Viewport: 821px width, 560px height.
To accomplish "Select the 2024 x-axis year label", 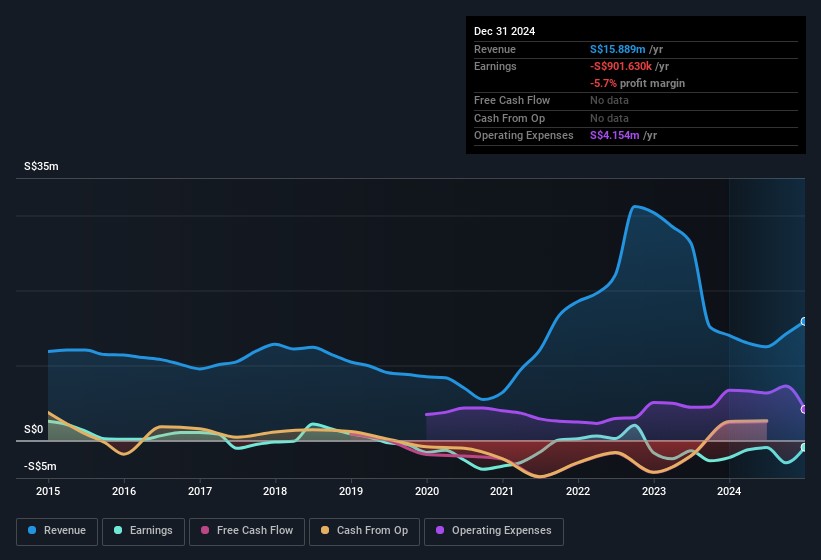I will point(729,491).
